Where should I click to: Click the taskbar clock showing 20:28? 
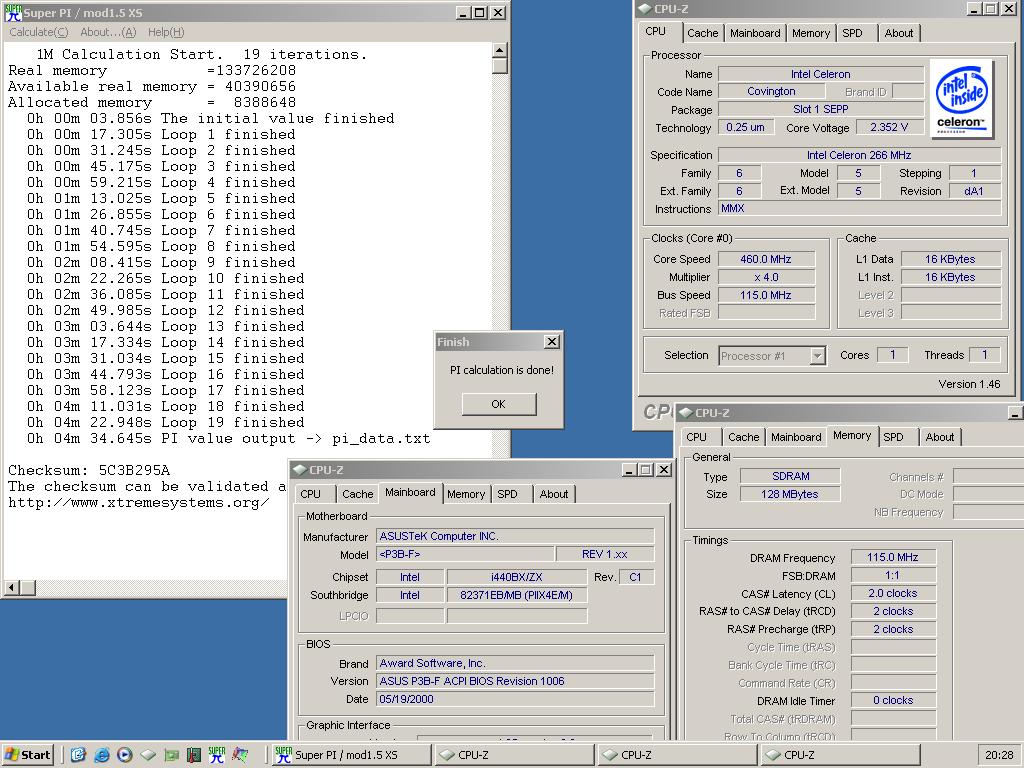pyautogui.click(x=999, y=755)
